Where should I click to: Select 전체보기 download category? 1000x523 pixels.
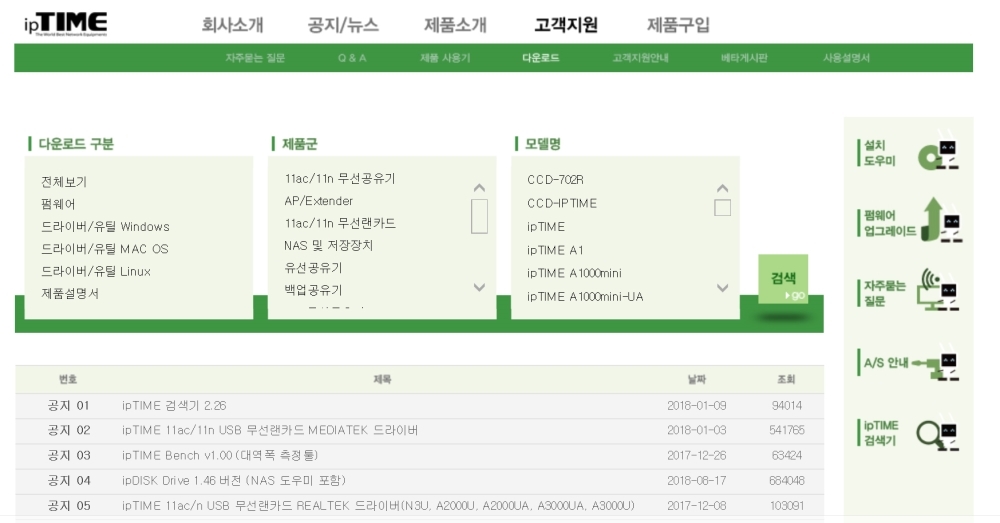coord(64,182)
